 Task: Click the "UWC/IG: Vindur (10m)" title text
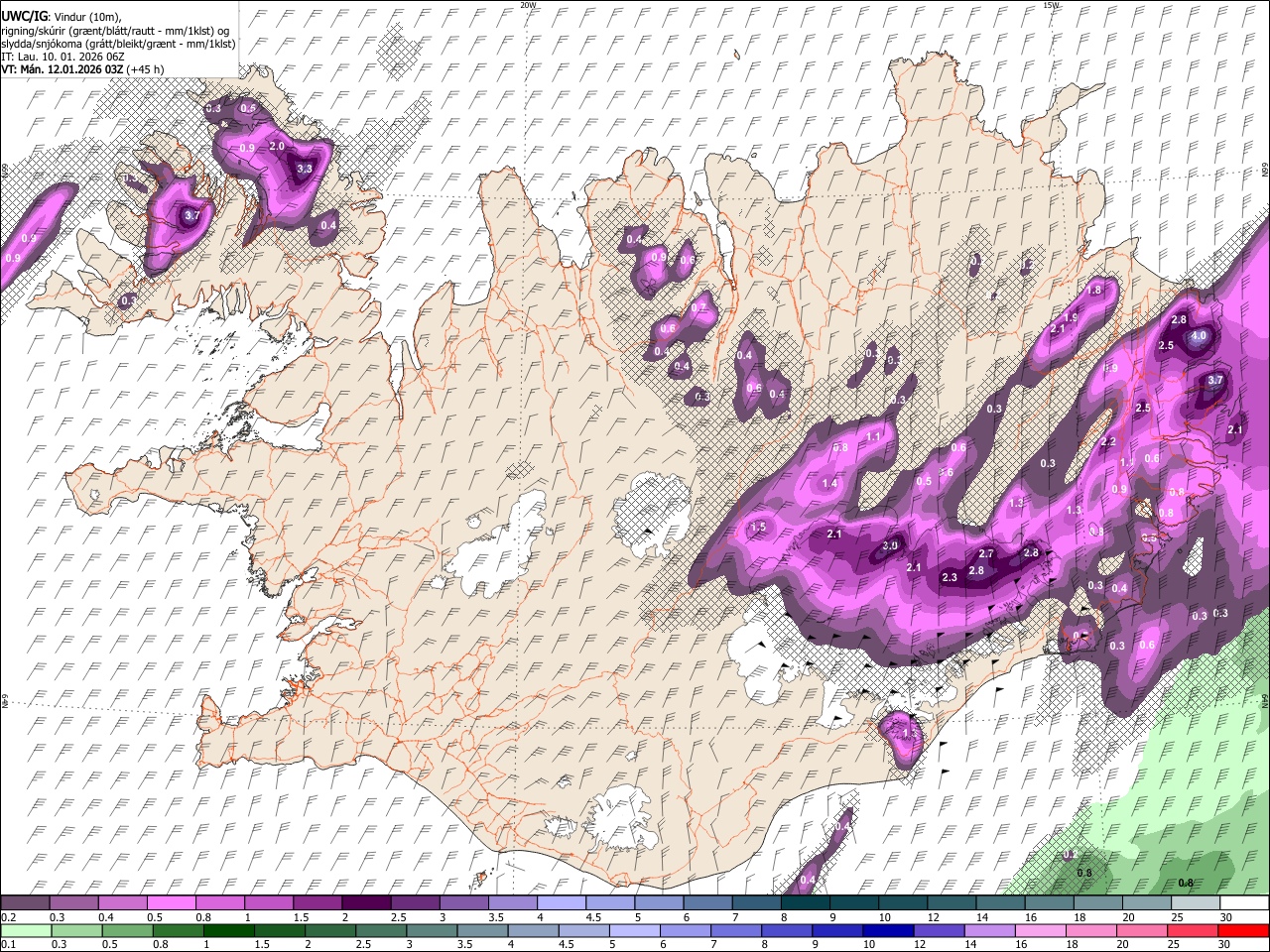point(62,17)
